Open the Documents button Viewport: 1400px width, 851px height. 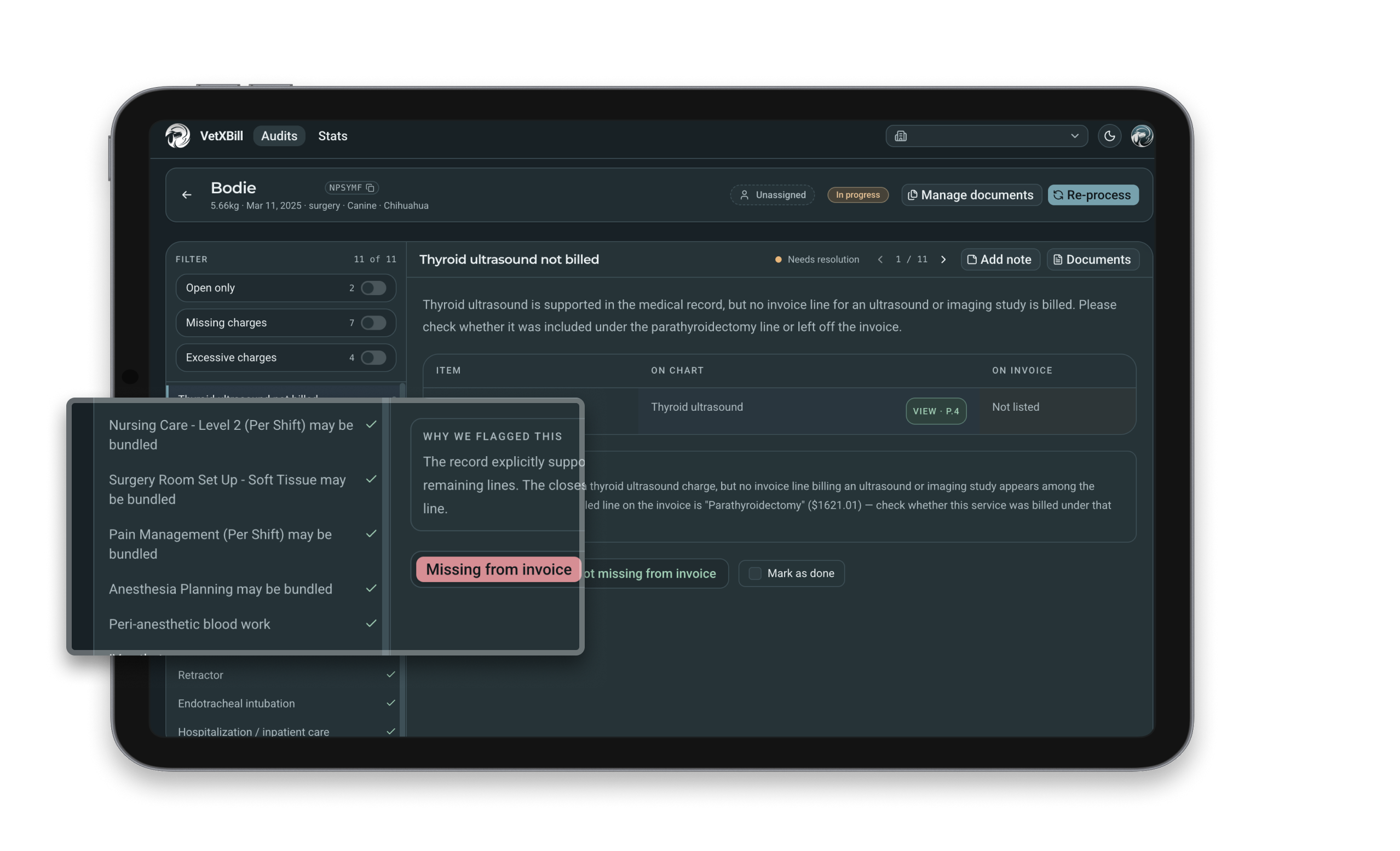[1092, 259]
